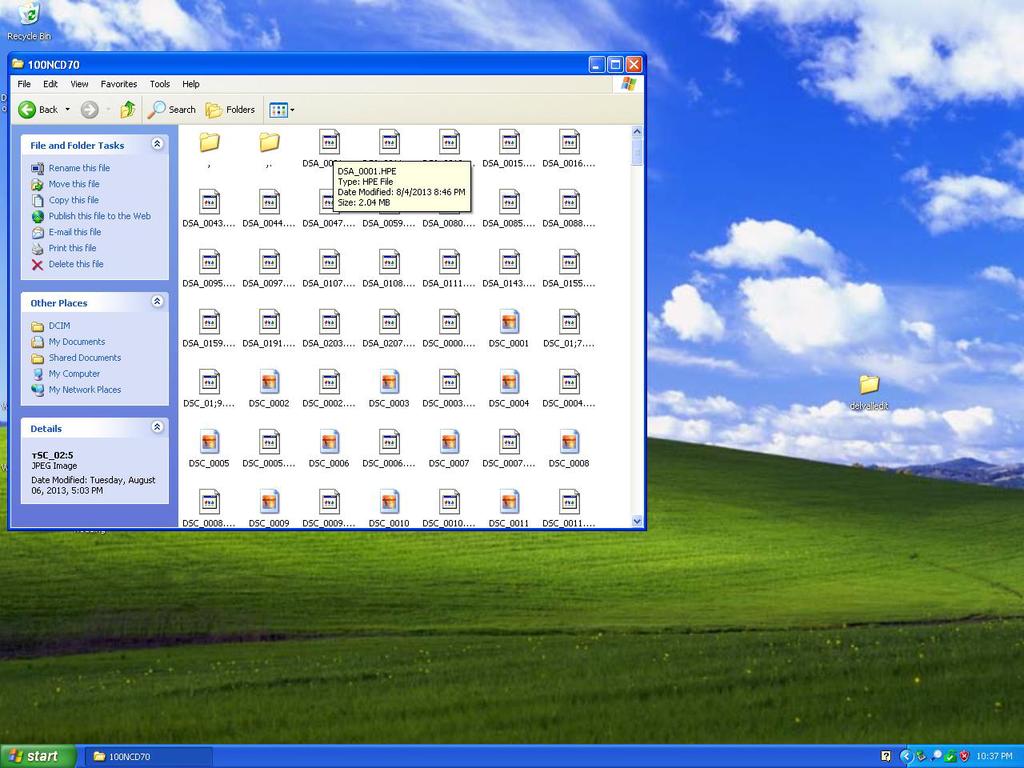Click the 100NCD70 taskbar button

[148, 757]
